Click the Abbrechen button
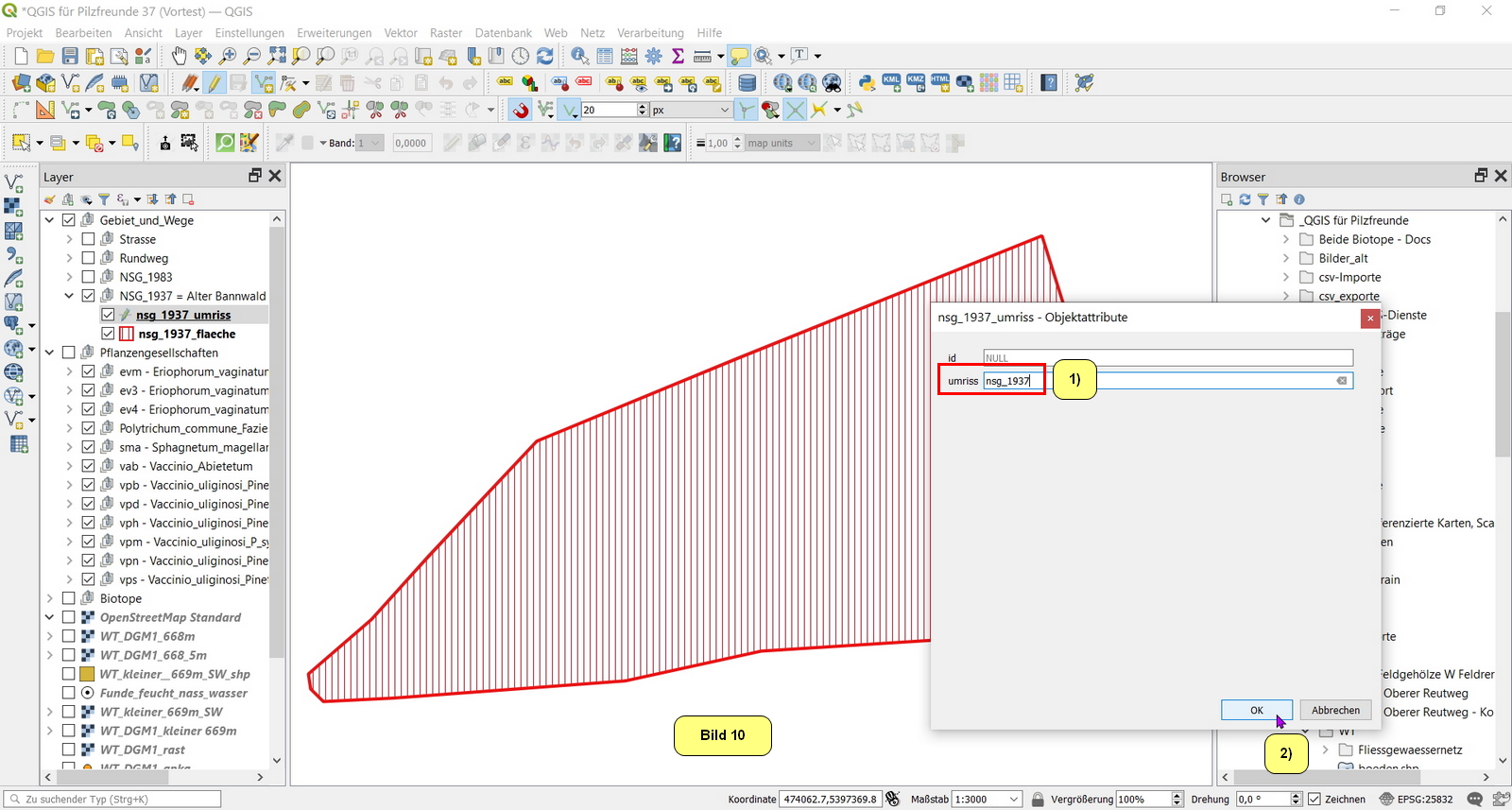This screenshot has height=810, width=1512. point(1335,711)
